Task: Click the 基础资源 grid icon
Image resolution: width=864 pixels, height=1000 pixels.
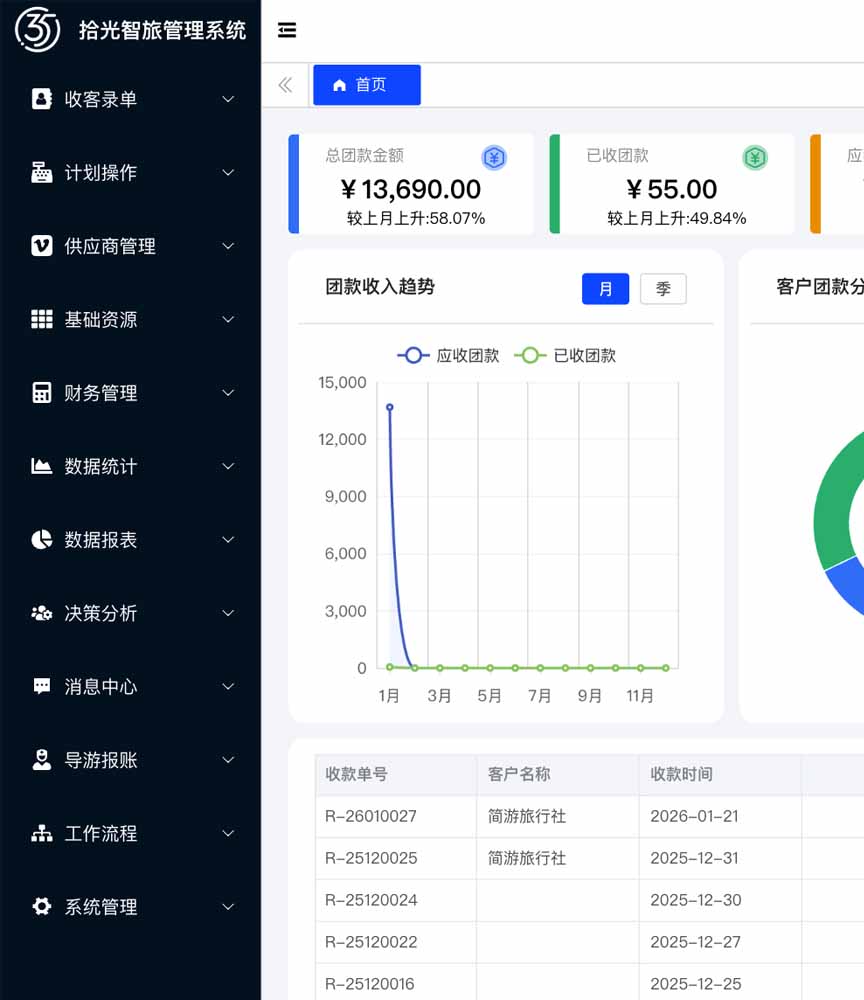Action: (x=41, y=319)
